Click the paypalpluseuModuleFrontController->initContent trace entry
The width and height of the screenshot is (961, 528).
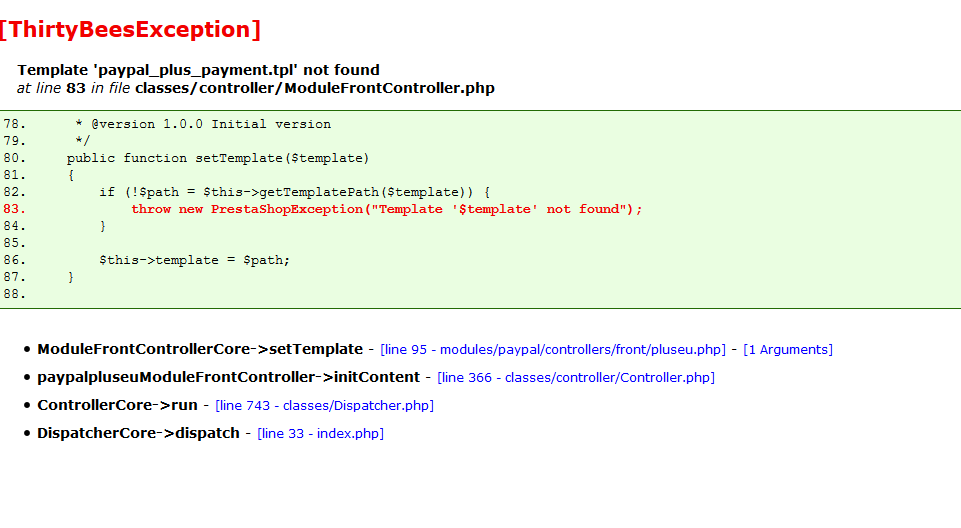pyautogui.click(x=228, y=378)
